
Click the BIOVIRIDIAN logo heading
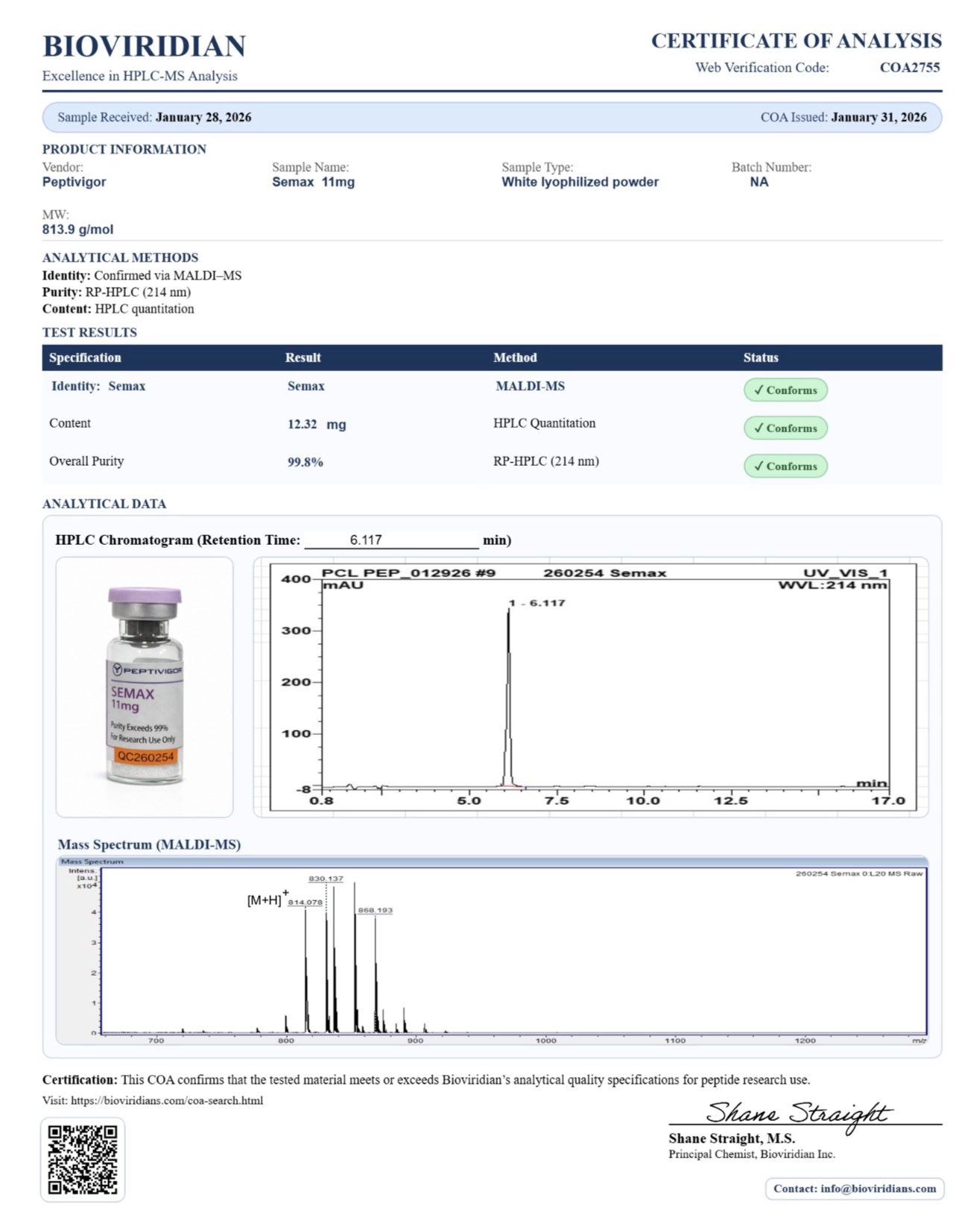[x=144, y=46]
